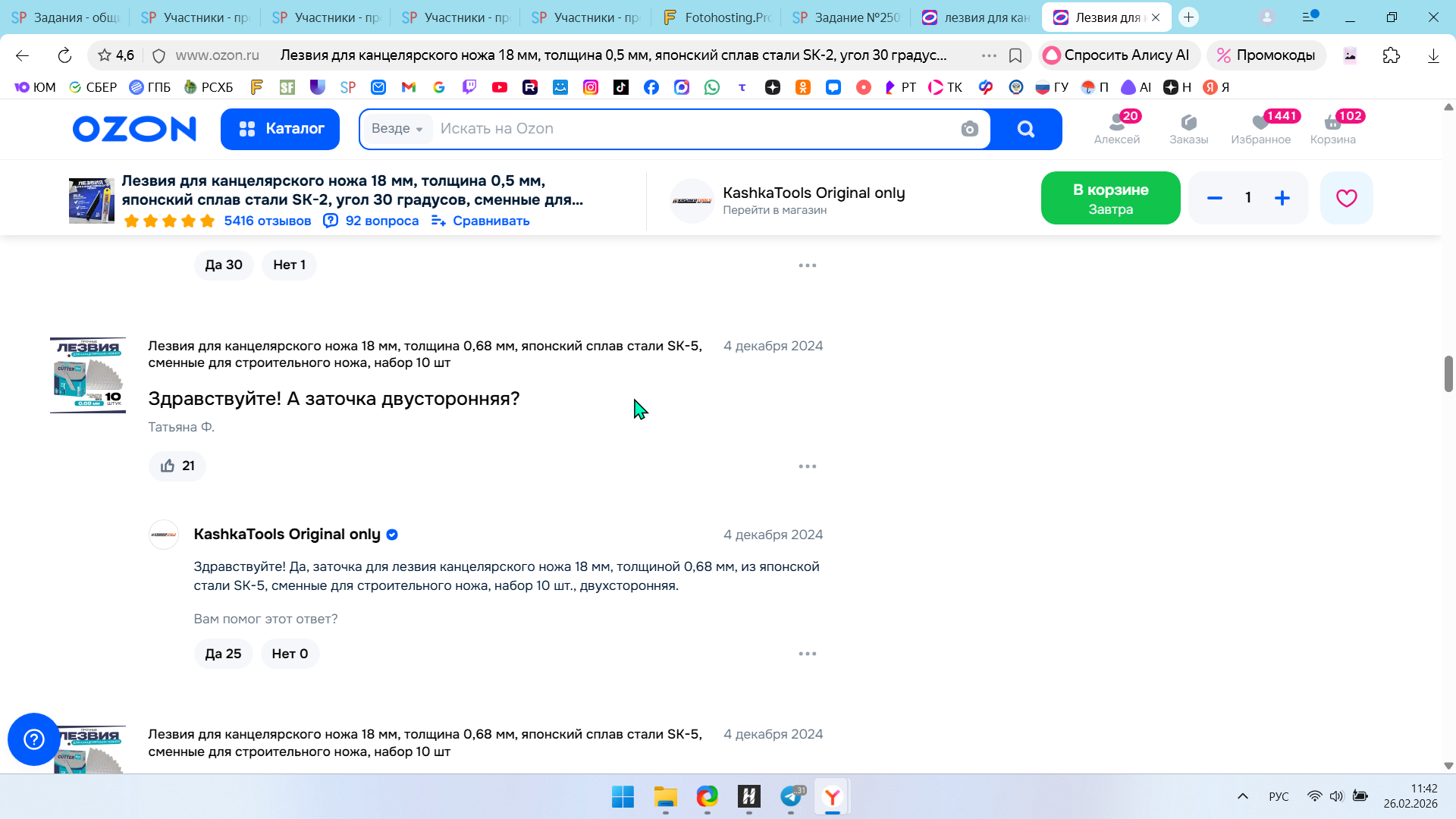Open the Каталог menu button

(280, 129)
